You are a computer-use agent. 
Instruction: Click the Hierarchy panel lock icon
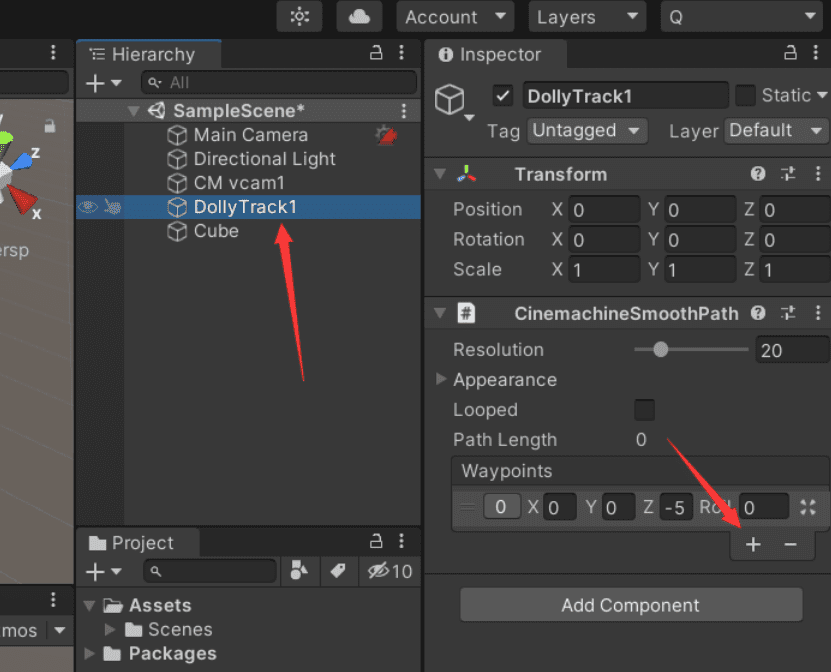pyautogui.click(x=377, y=54)
